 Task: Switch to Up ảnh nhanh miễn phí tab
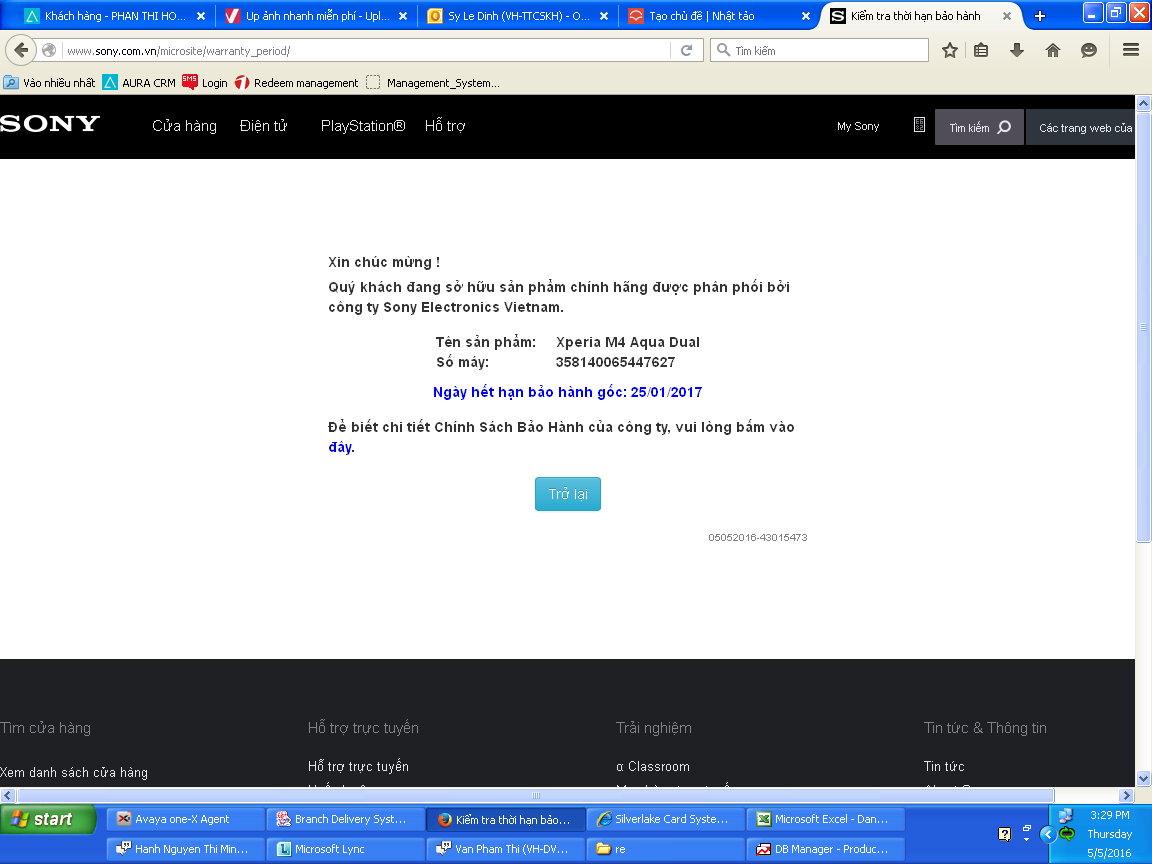316,16
